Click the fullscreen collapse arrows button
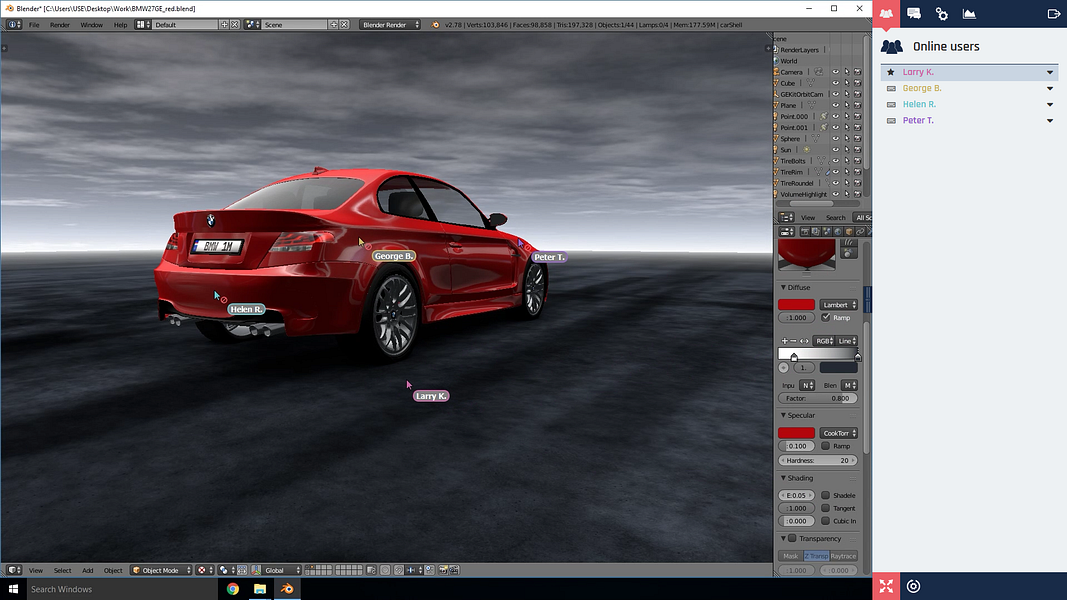Viewport: 1067px width, 600px height. tap(886, 586)
